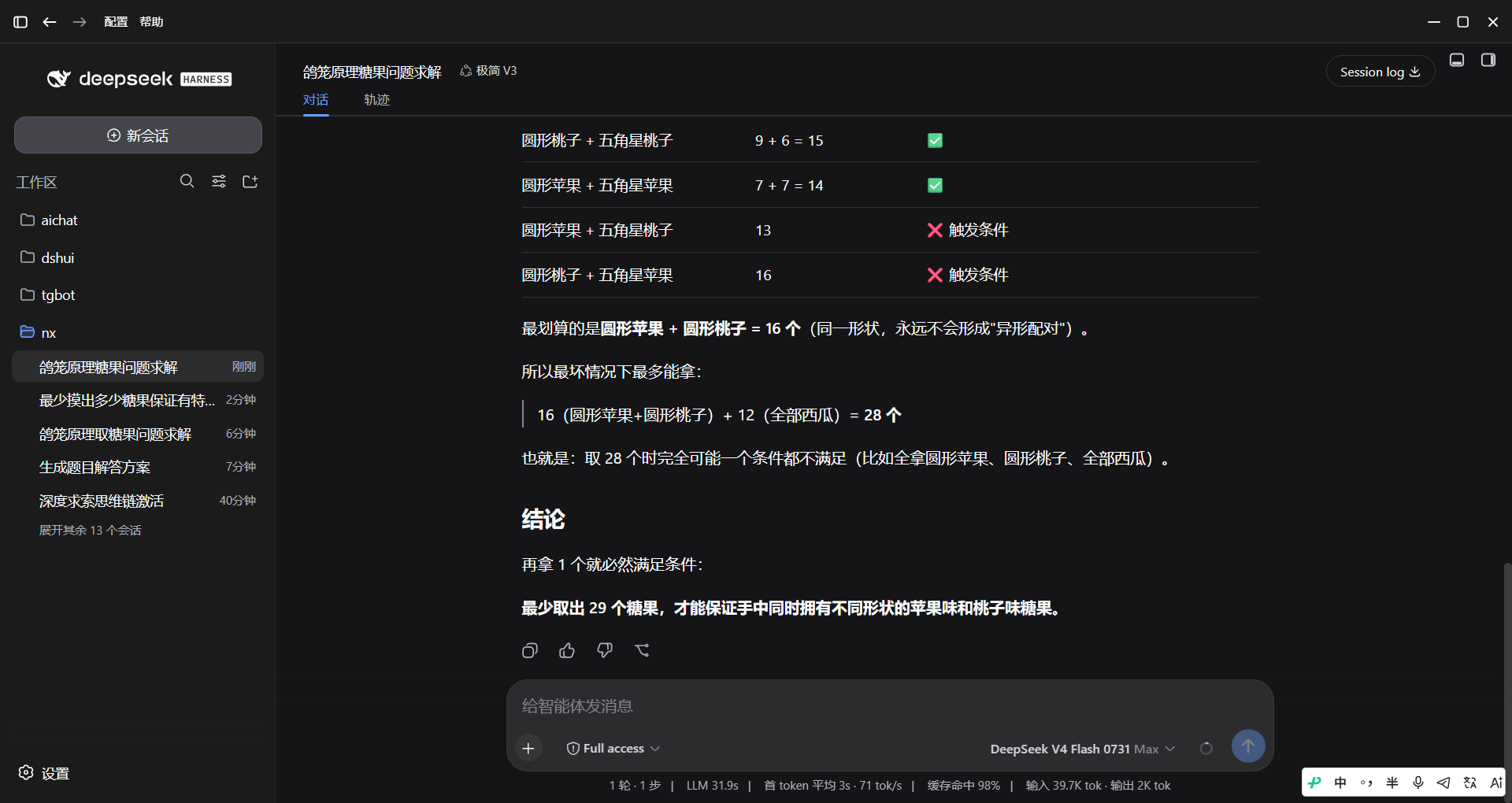The image size is (1512, 803).
Task: Go back with the left arrow
Action: (x=50, y=22)
